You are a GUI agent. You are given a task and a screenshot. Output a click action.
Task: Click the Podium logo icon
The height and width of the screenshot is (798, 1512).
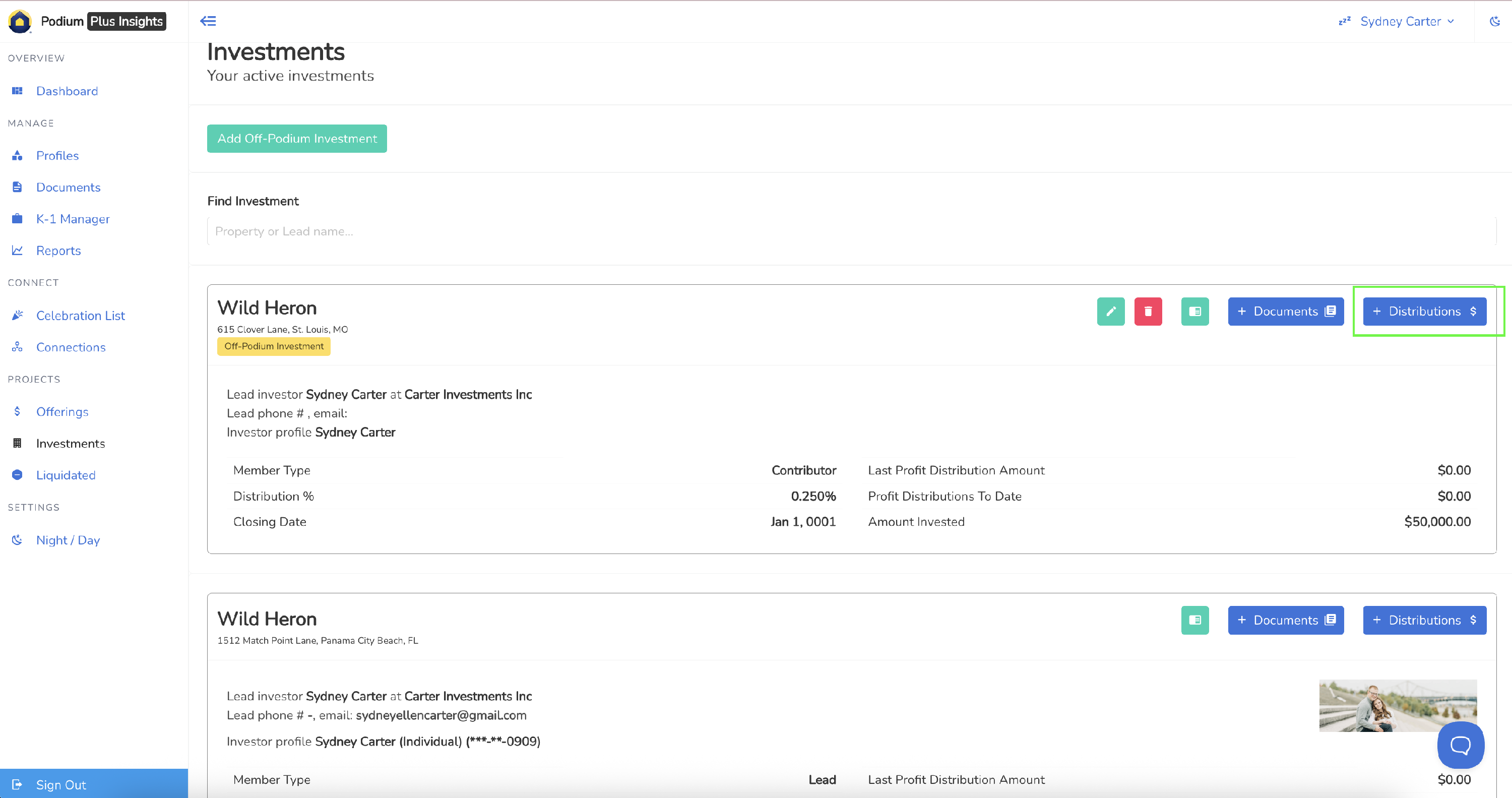pos(19,21)
